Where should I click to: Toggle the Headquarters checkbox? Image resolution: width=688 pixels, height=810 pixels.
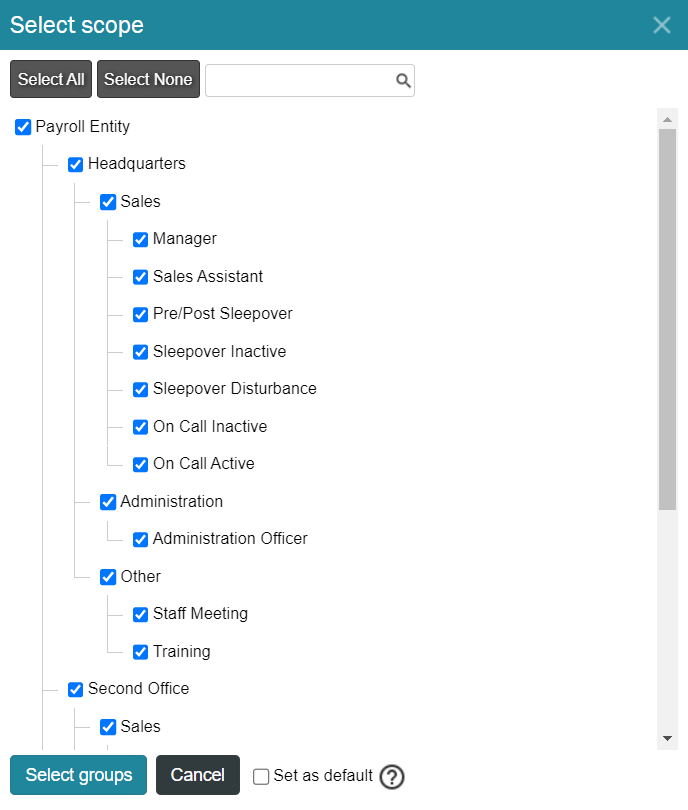pos(75,164)
